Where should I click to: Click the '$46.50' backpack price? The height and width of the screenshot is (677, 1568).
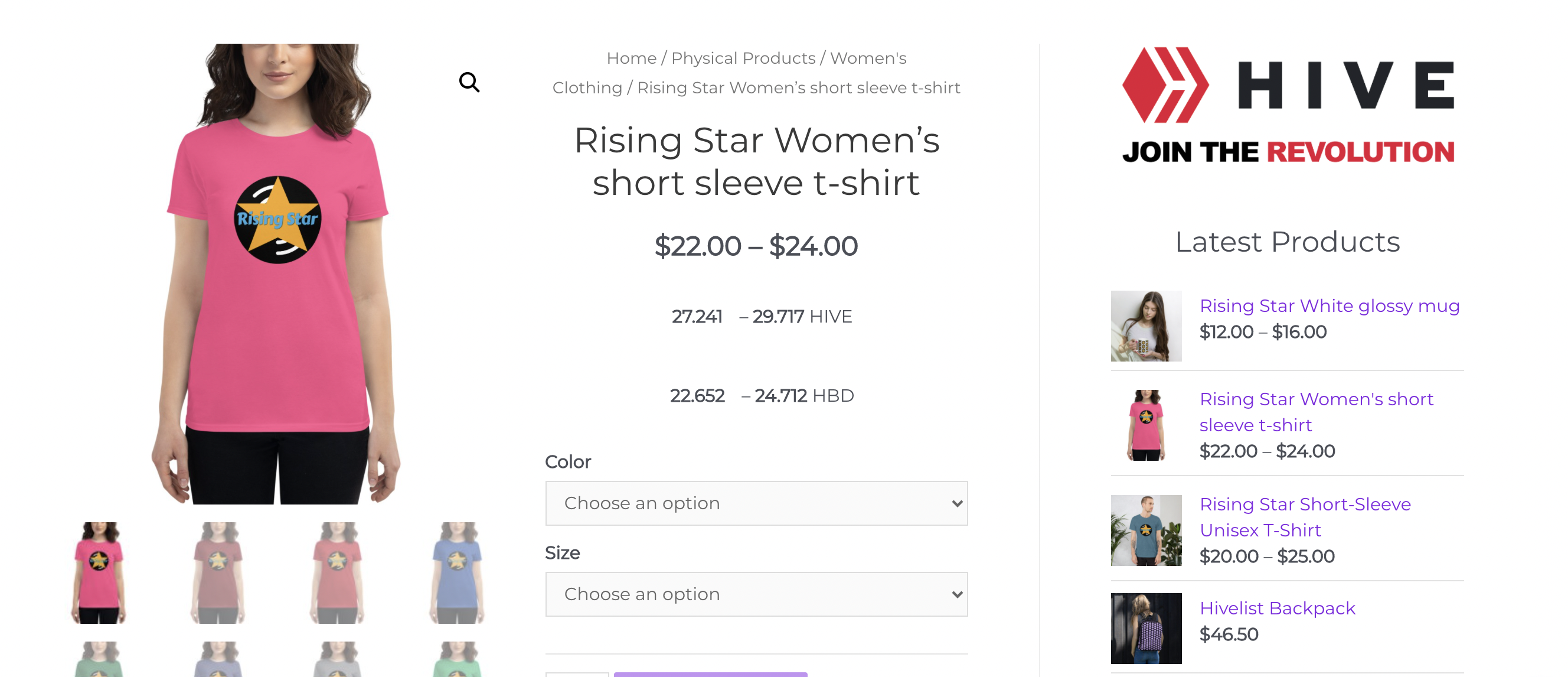click(1229, 634)
